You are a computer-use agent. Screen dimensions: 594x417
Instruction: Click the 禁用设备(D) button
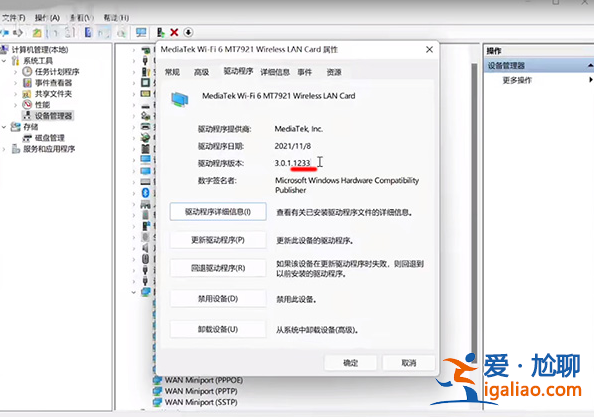pyautogui.click(x=218, y=299)
